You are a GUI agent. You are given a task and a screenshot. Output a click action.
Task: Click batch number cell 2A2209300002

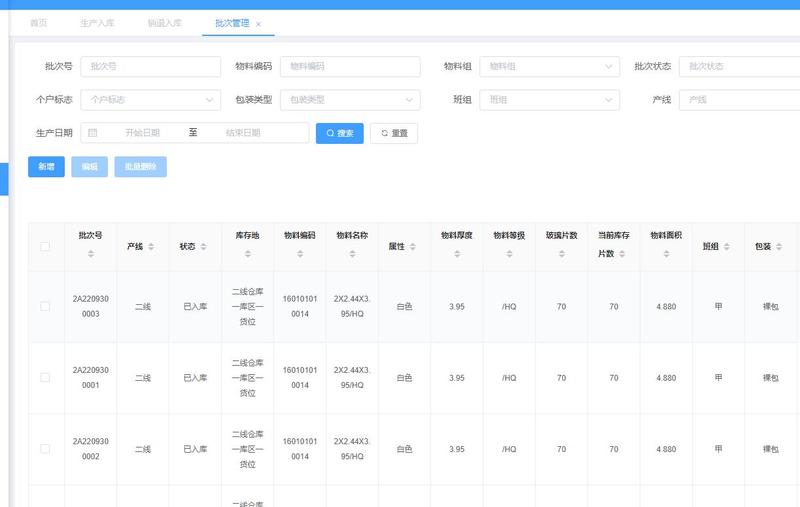91,449
